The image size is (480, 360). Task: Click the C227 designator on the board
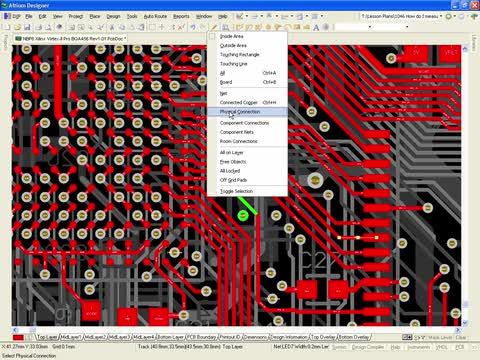pos(319,261)
